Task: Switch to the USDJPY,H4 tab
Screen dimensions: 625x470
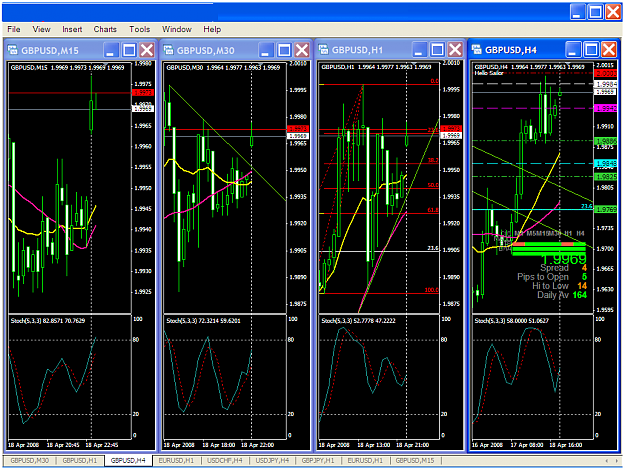Action: [x=272, y=460]
